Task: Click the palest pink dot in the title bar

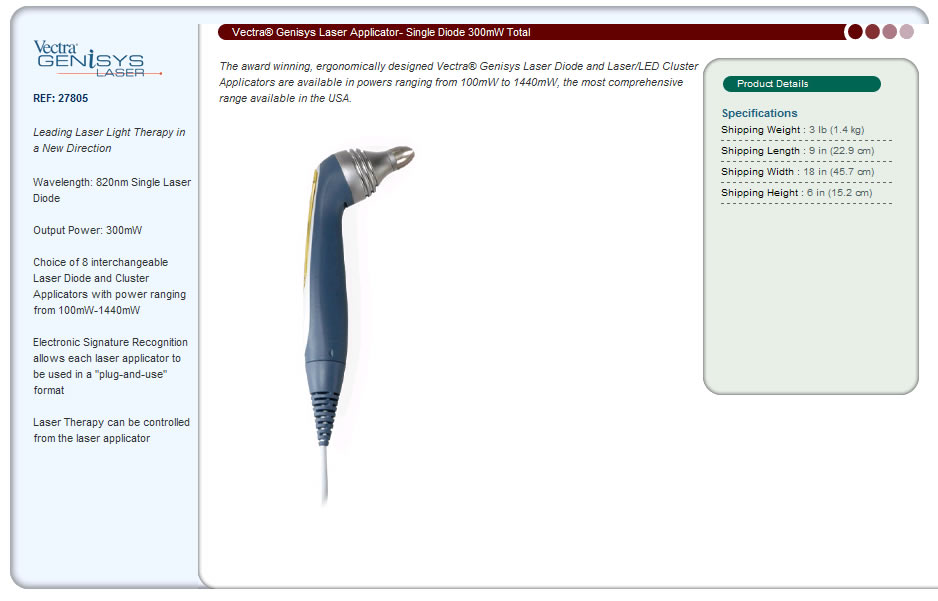Action: pos(906,32)
